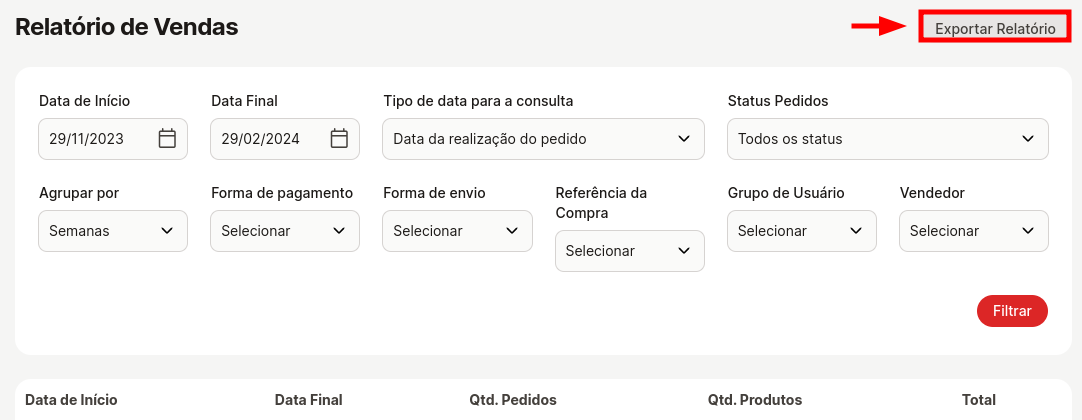Click the start date field 29/11/2023
This screenshot has width=1082, height=420.
click(x=113, y=139)
